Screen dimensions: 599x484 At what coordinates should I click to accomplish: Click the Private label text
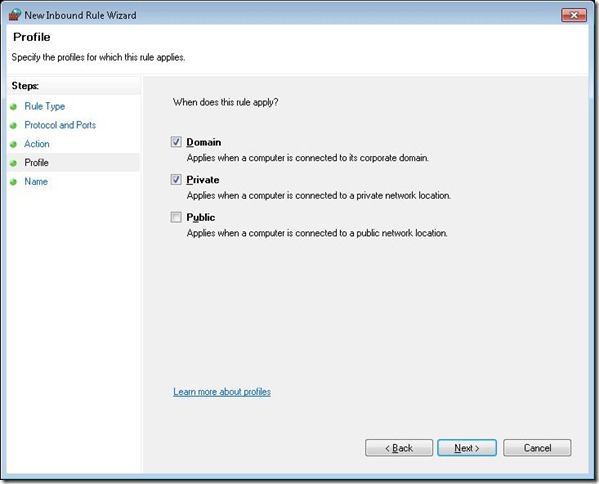[203, 180]
